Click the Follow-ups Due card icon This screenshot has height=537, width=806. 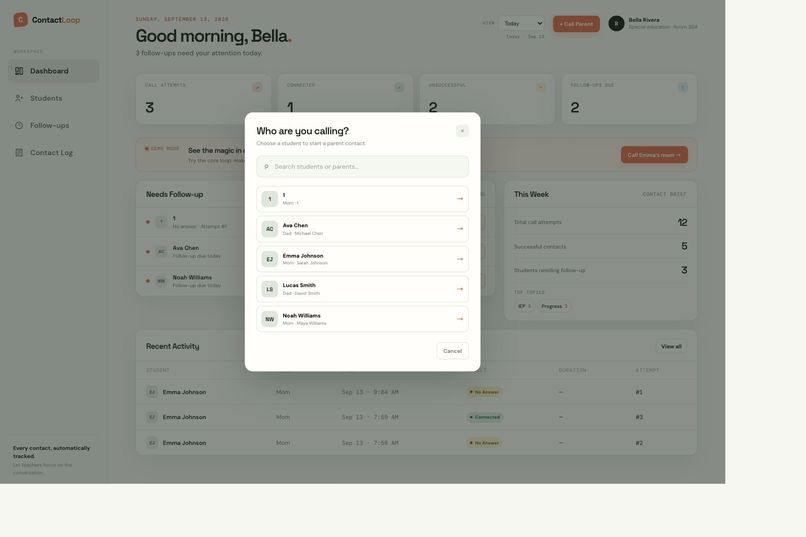coord(683,87)
